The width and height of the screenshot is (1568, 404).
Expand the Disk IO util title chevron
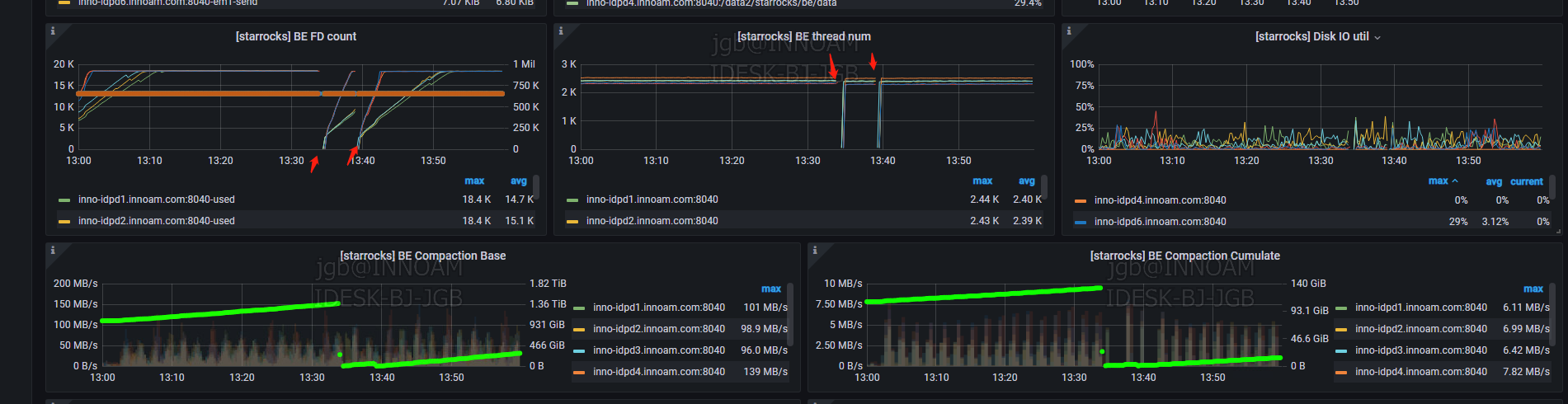pos(1377,37)
